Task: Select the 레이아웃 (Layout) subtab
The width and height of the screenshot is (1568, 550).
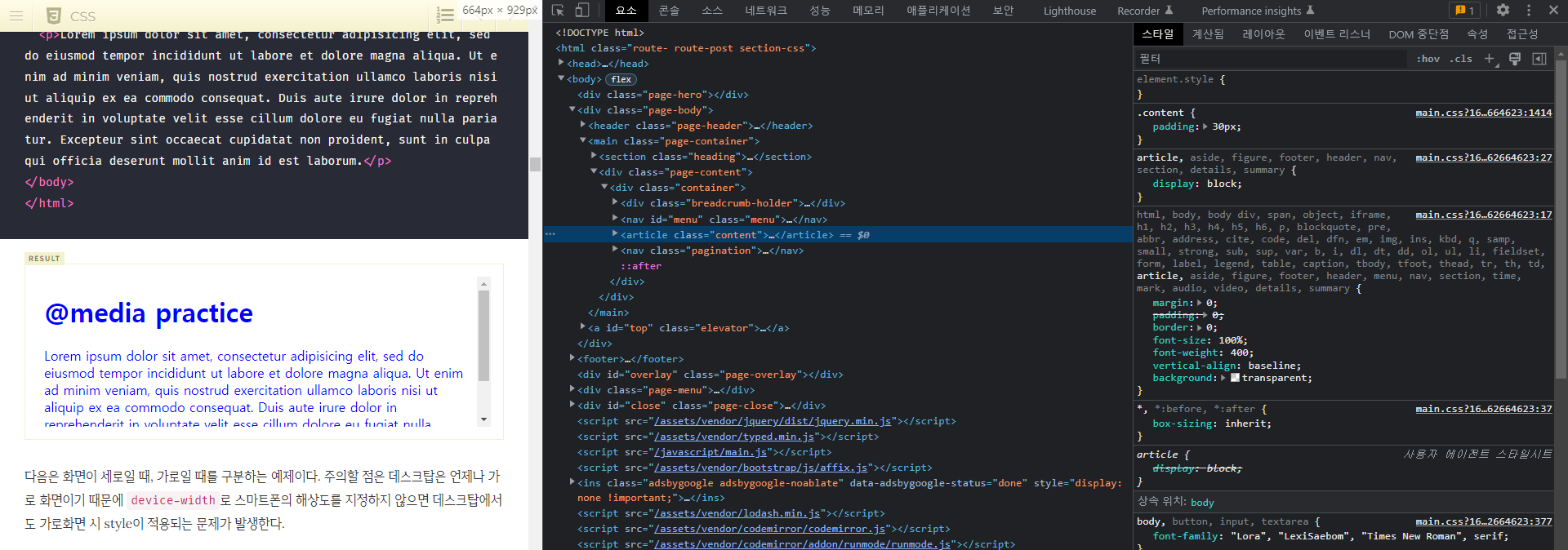Action: click(x=1263, y=34)
